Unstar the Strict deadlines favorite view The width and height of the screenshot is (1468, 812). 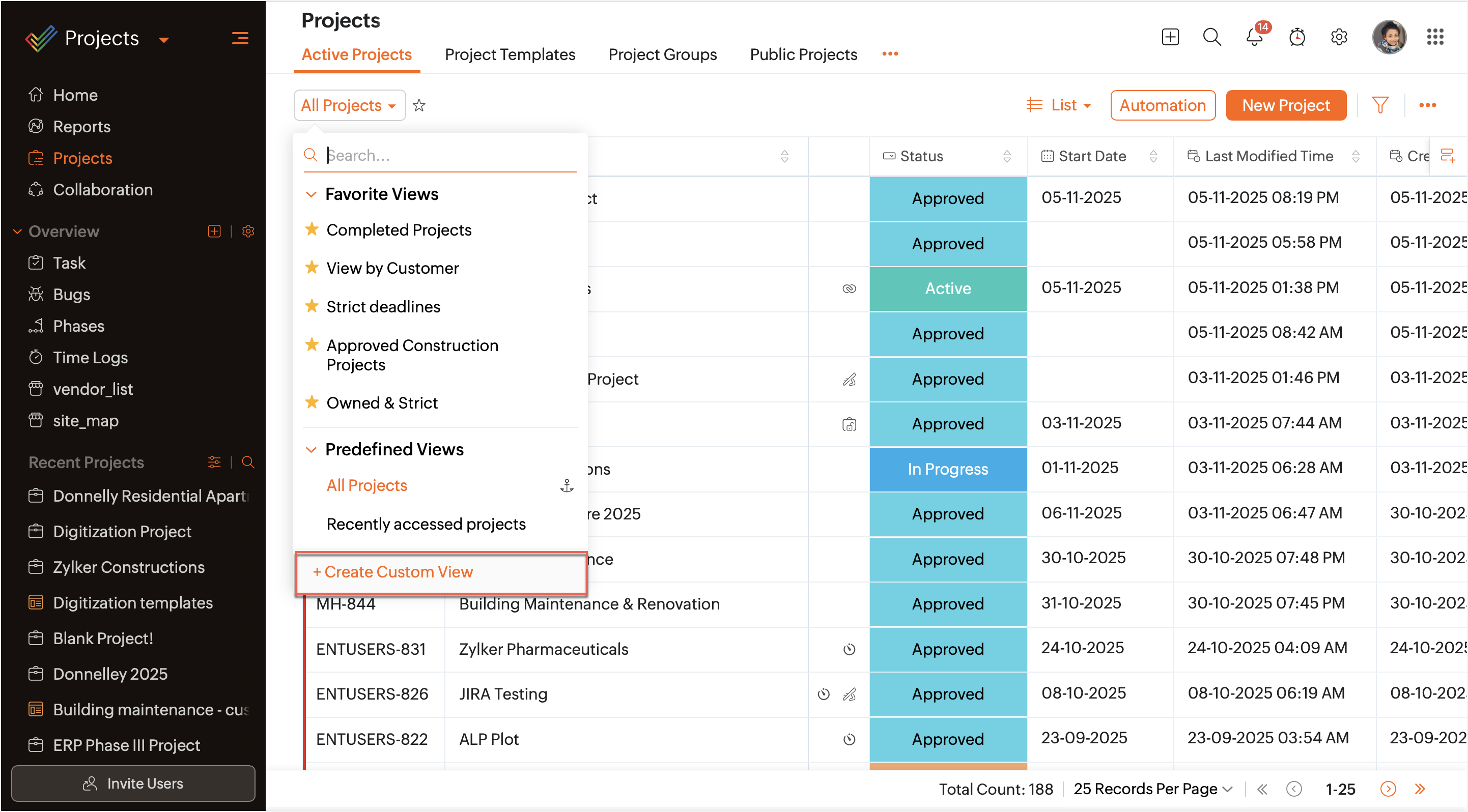312,306
